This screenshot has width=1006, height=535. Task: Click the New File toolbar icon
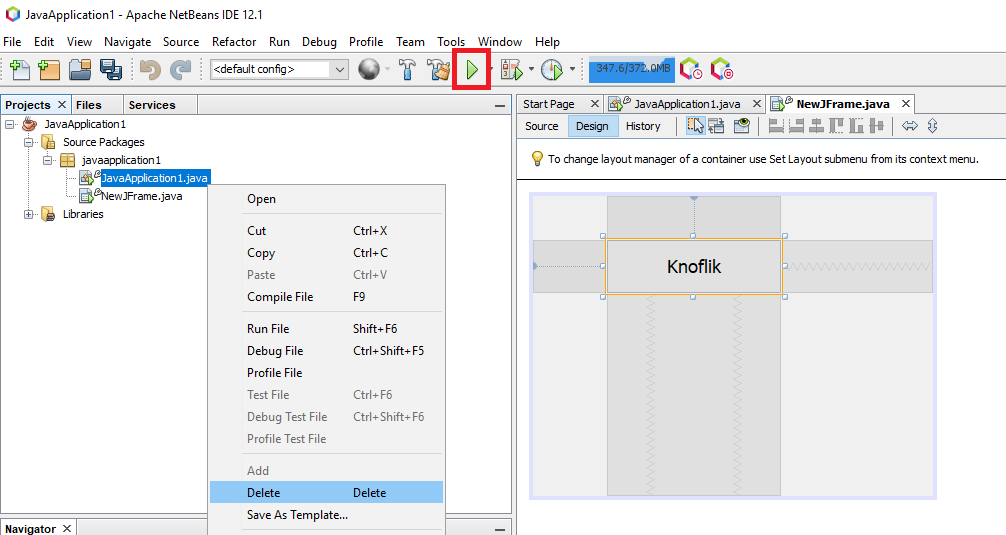[19, 70]
